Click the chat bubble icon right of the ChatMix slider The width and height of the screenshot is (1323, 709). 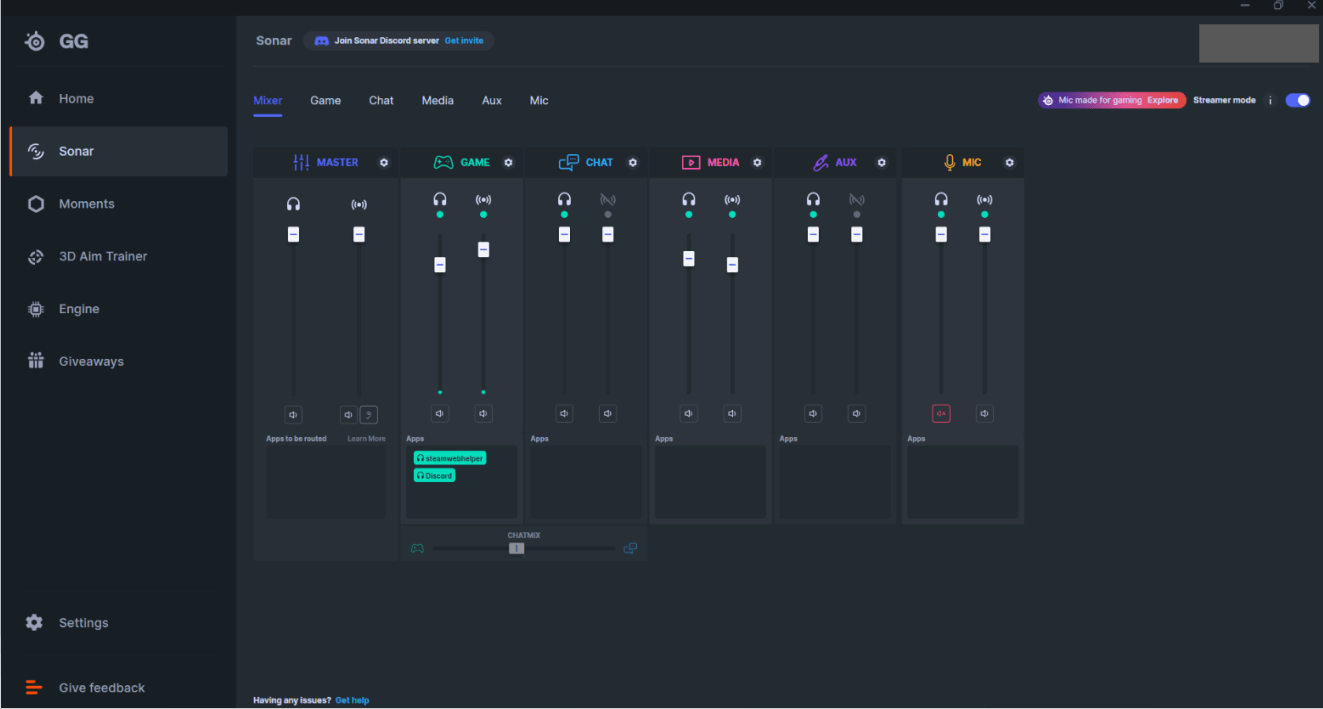click(630, 548)
